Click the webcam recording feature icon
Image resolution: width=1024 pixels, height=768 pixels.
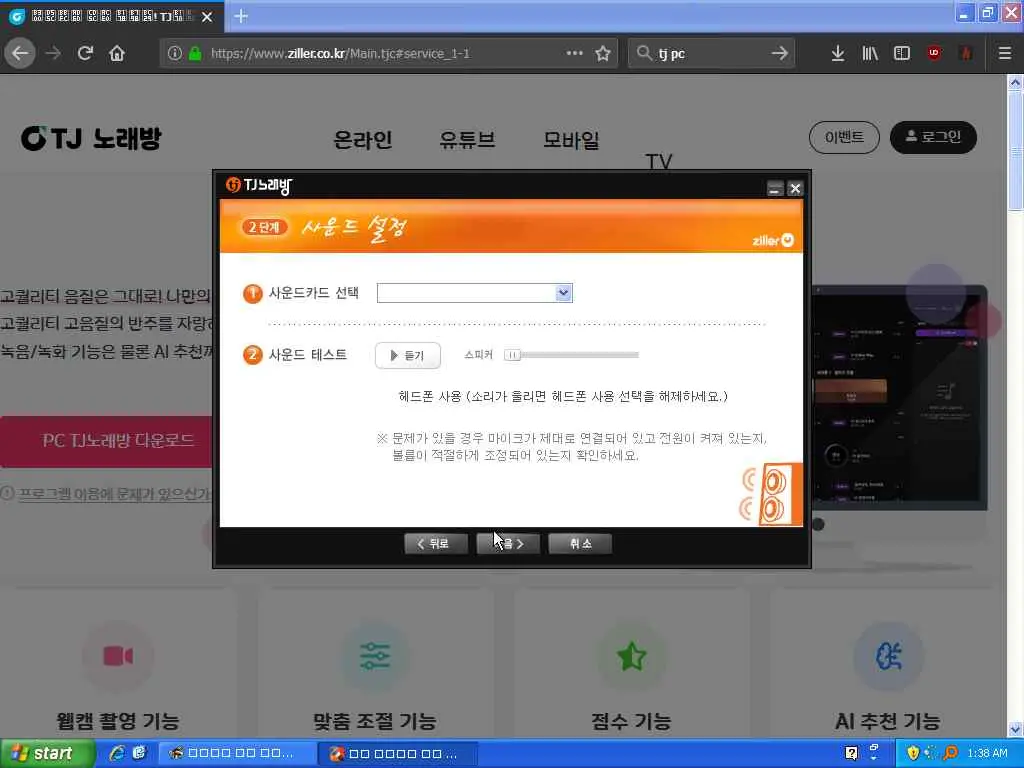click(118, 656)
